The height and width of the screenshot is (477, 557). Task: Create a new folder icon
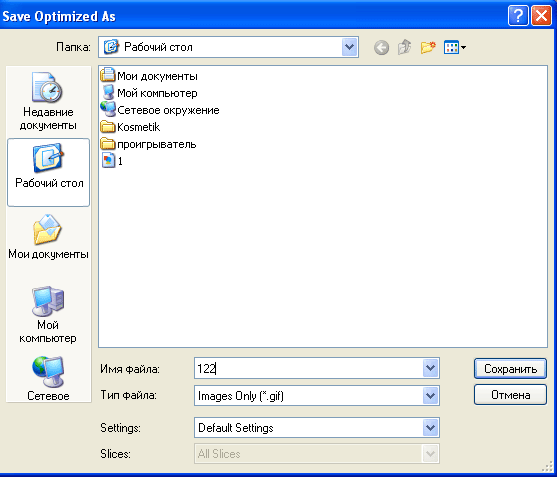[x=428, y=47]
